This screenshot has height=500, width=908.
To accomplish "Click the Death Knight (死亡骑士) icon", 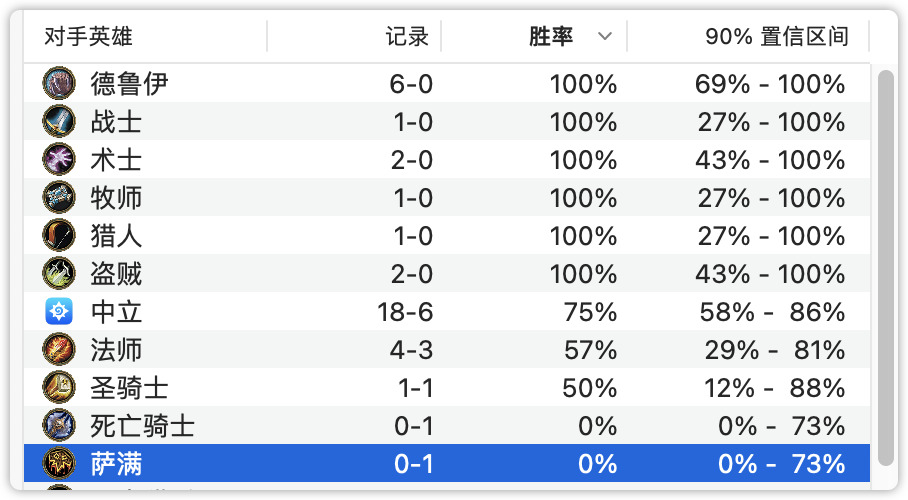I will click(59, 425).
